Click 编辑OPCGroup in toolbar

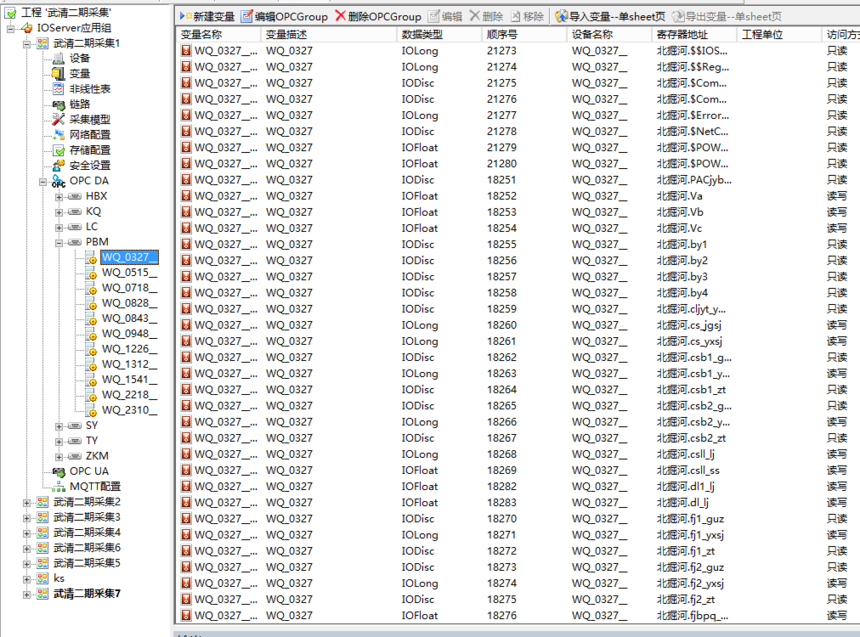(x=285, y=16)
